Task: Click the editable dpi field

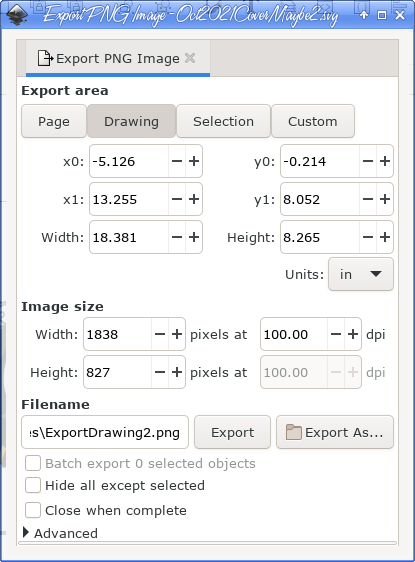Action: [x=294, y=334]
